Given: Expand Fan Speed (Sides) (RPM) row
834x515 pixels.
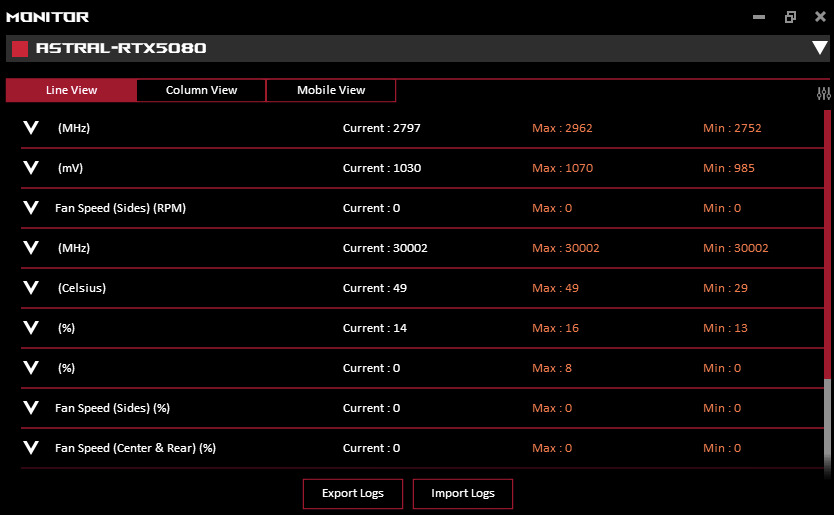Looking at the screenshot, I should coord(31,208).
